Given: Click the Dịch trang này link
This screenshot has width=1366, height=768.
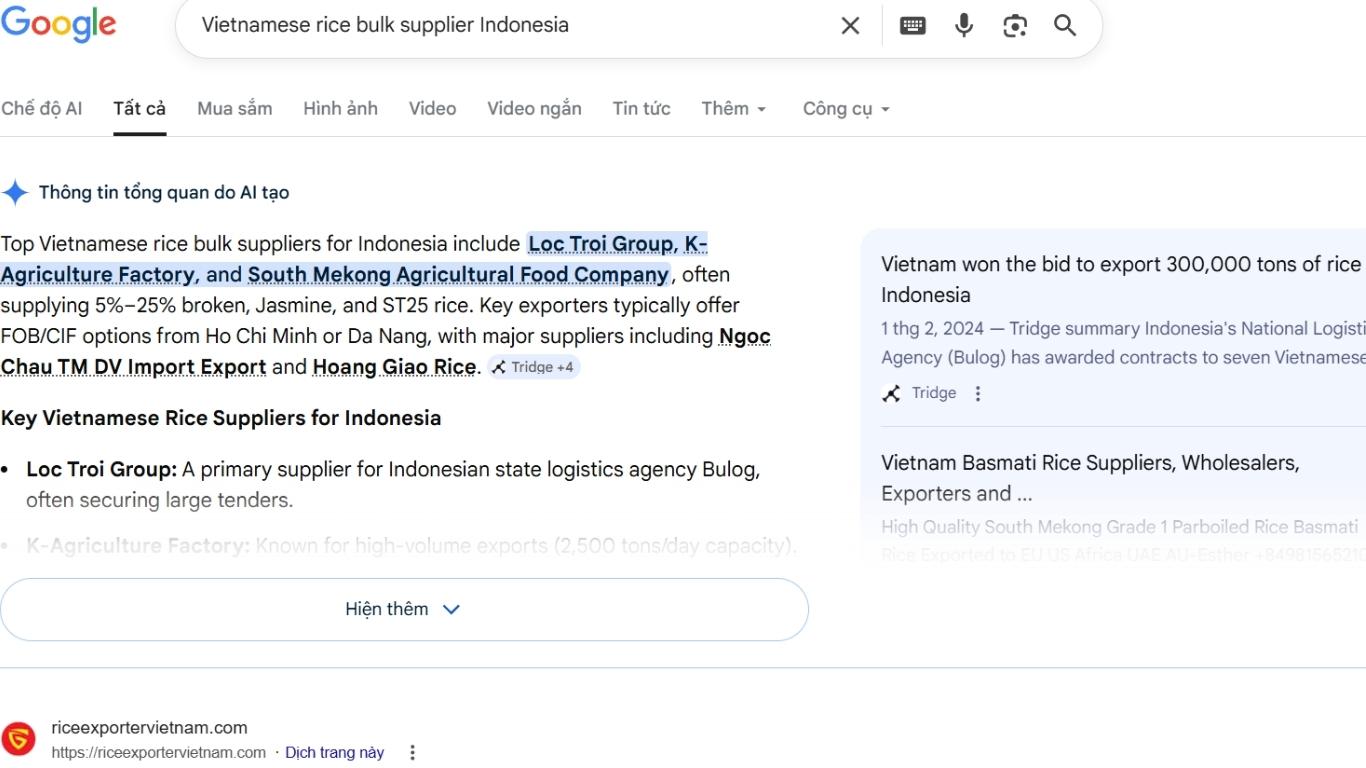Looking at the screenshot, I should point(334,753).
